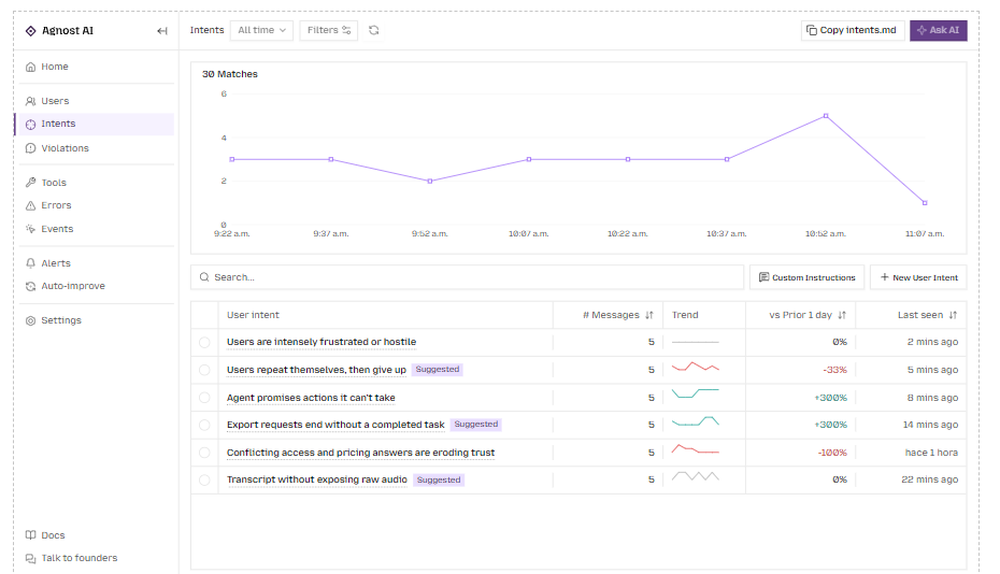Open 'Conflicting access and pricing answers are eroding trust'
The height and width of the screenshot is (574, 1000).
[361, 453]
